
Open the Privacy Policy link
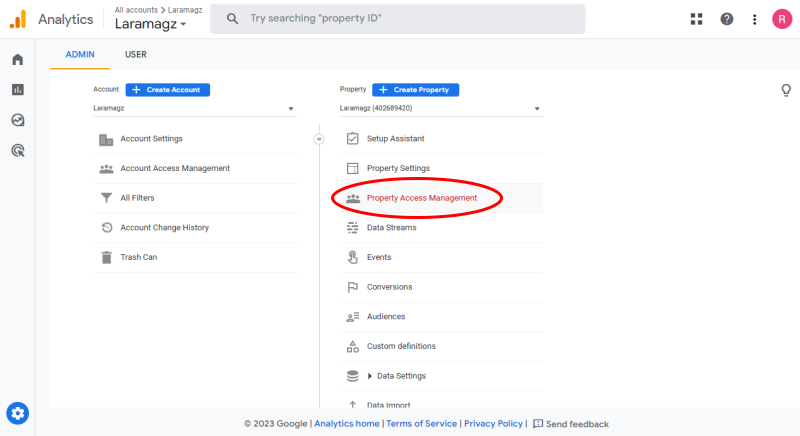[493, 424]
